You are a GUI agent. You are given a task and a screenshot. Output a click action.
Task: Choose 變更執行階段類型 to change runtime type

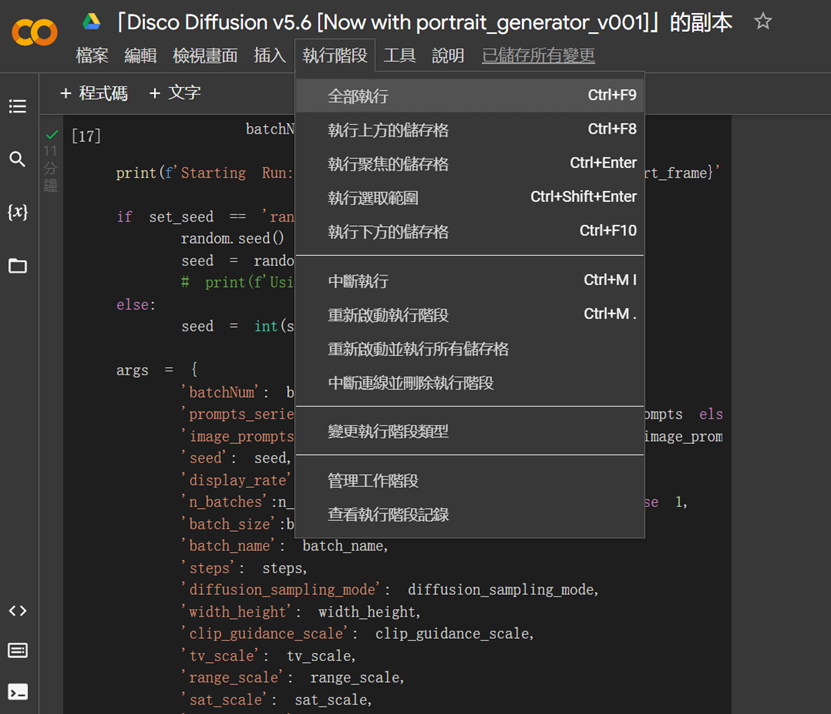click(x=470, y=431)
